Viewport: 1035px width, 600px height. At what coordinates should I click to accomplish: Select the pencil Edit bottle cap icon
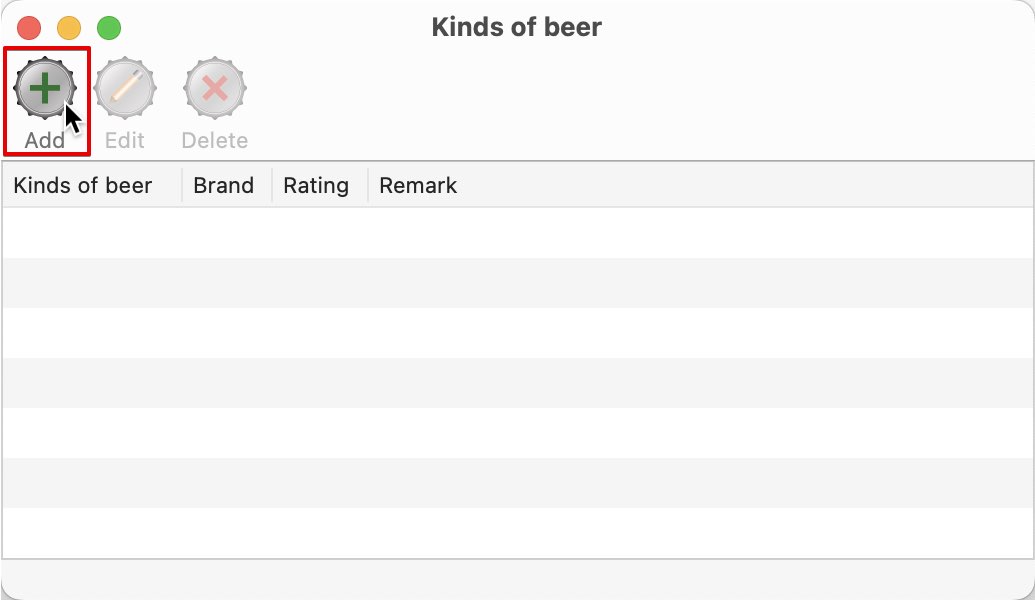point(125,88)
